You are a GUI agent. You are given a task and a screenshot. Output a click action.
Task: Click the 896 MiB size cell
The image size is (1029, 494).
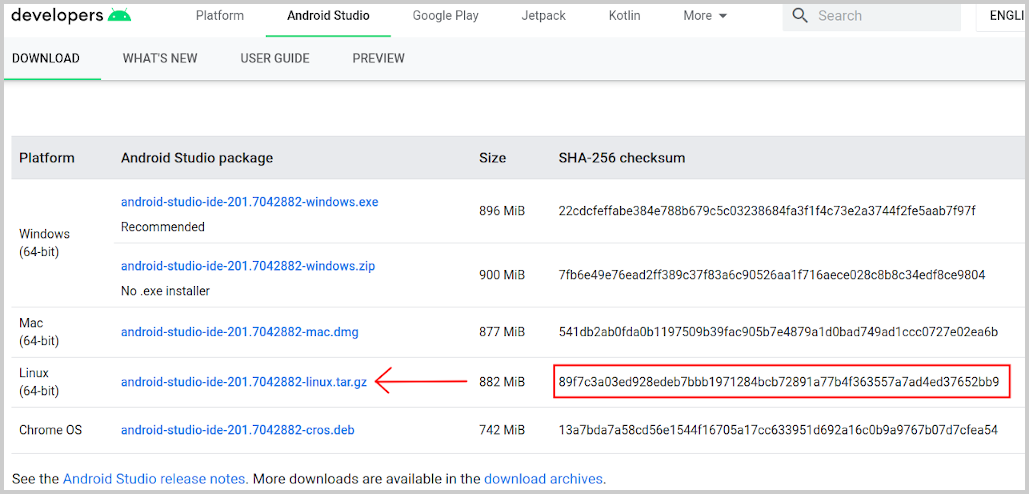[x=502, y=211]
